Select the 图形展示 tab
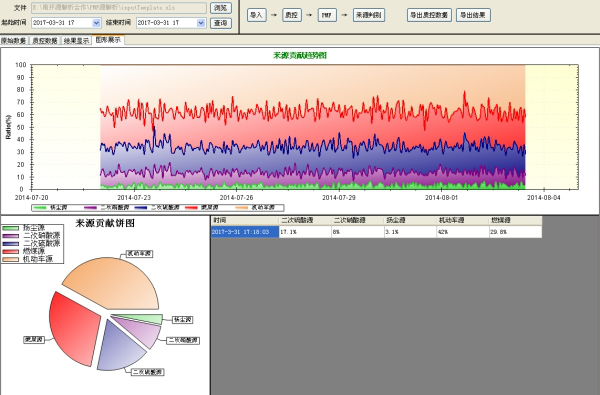The height and width of the screenshot is (395, 600). click(108, 40)
